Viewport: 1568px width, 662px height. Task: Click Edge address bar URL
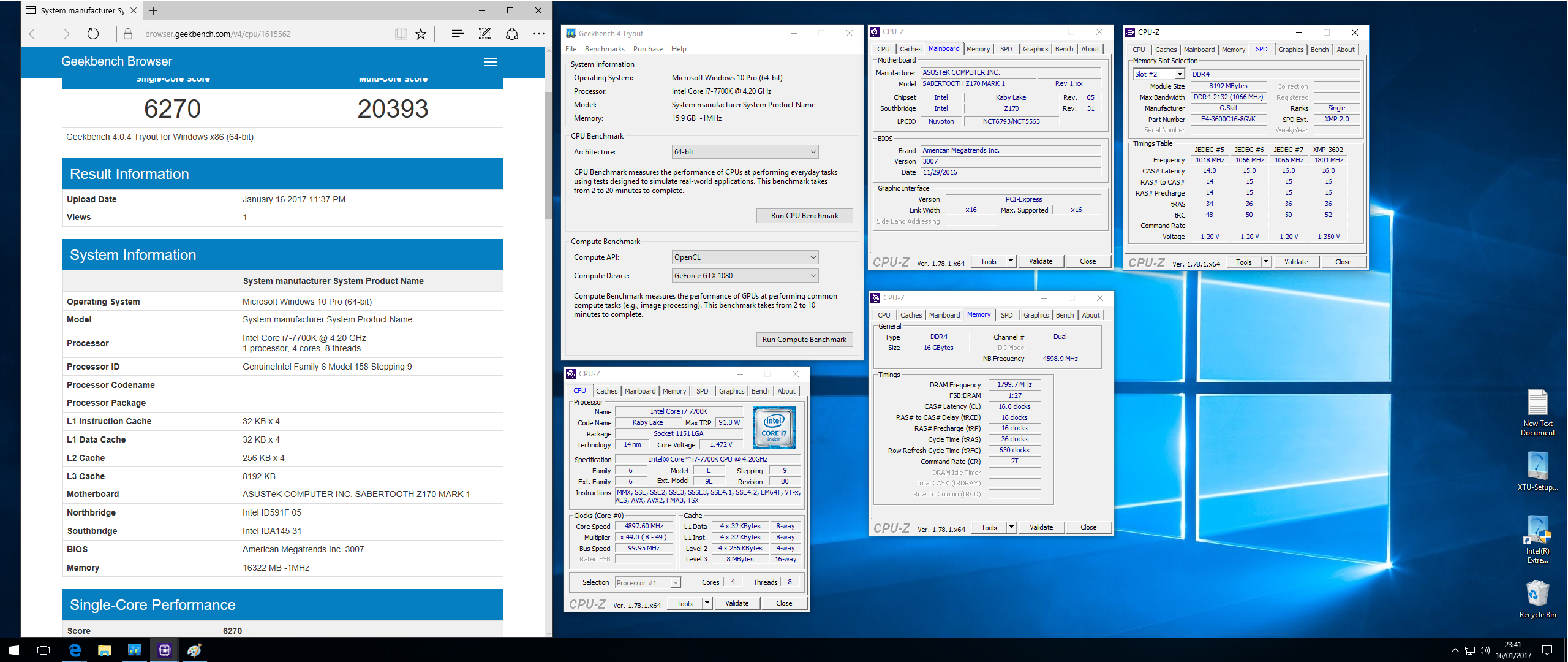click(x=218, y=34)
